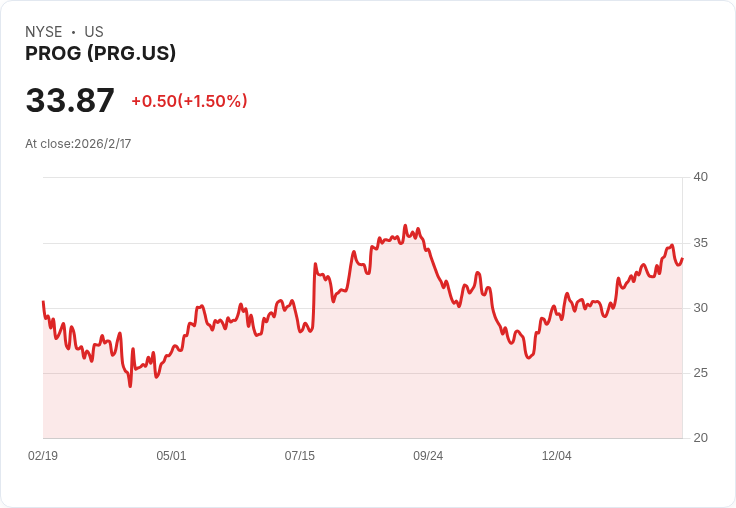736x508 pixels.
Task: Select the 02/19 date on x-axis
Action: (43, 455)
